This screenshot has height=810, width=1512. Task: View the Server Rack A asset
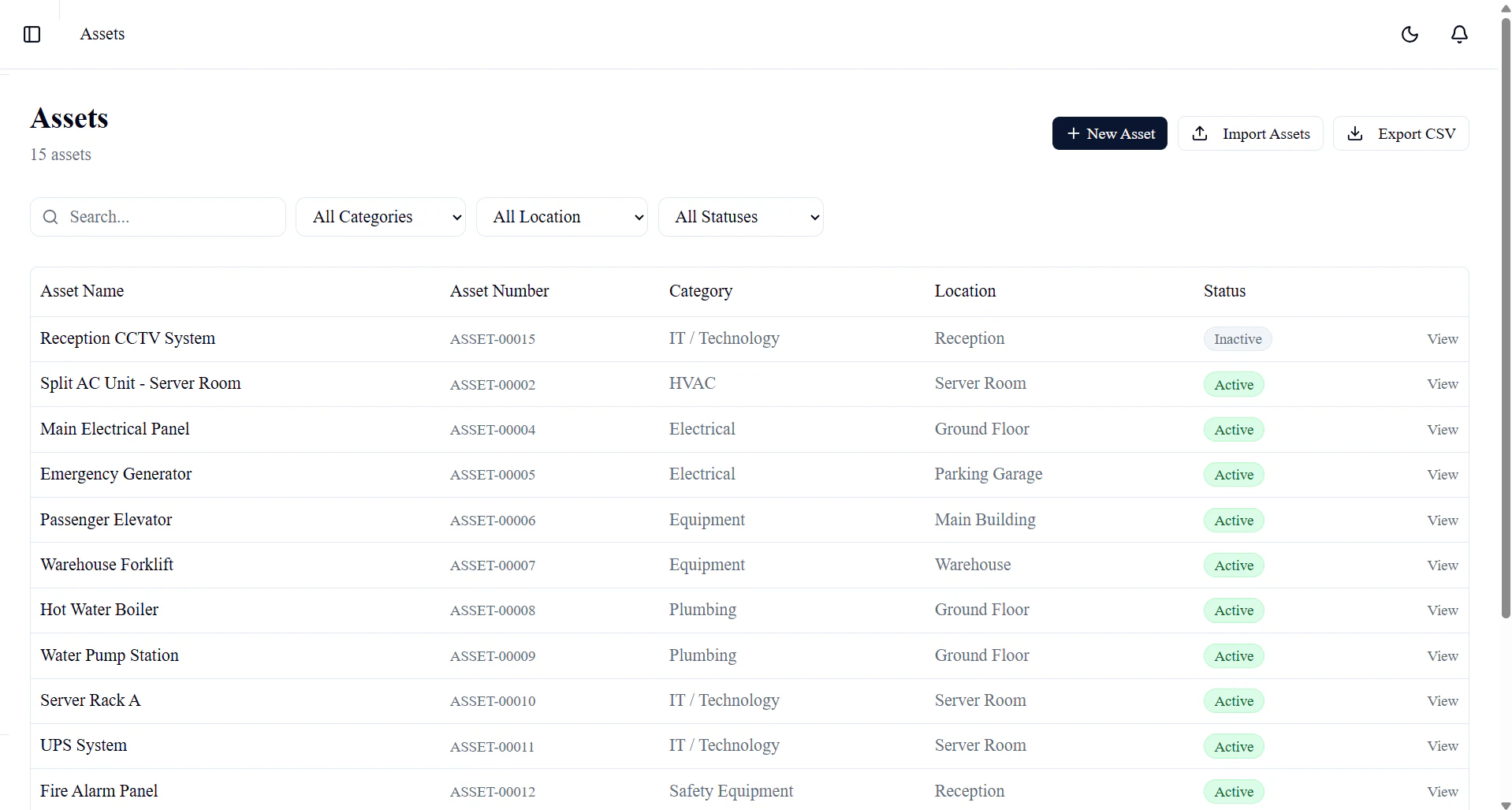[x=1442, y=700]
